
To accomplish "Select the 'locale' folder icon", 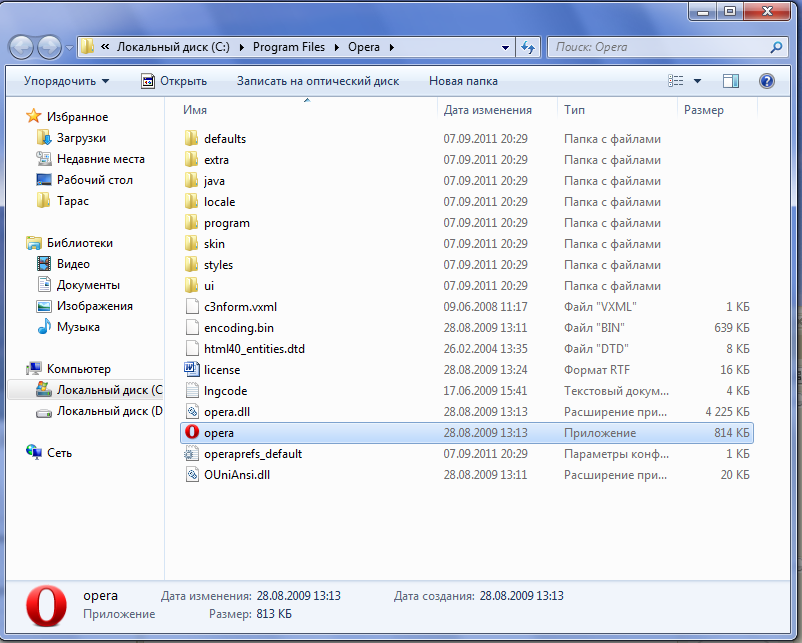I will (x=191, y=201).
